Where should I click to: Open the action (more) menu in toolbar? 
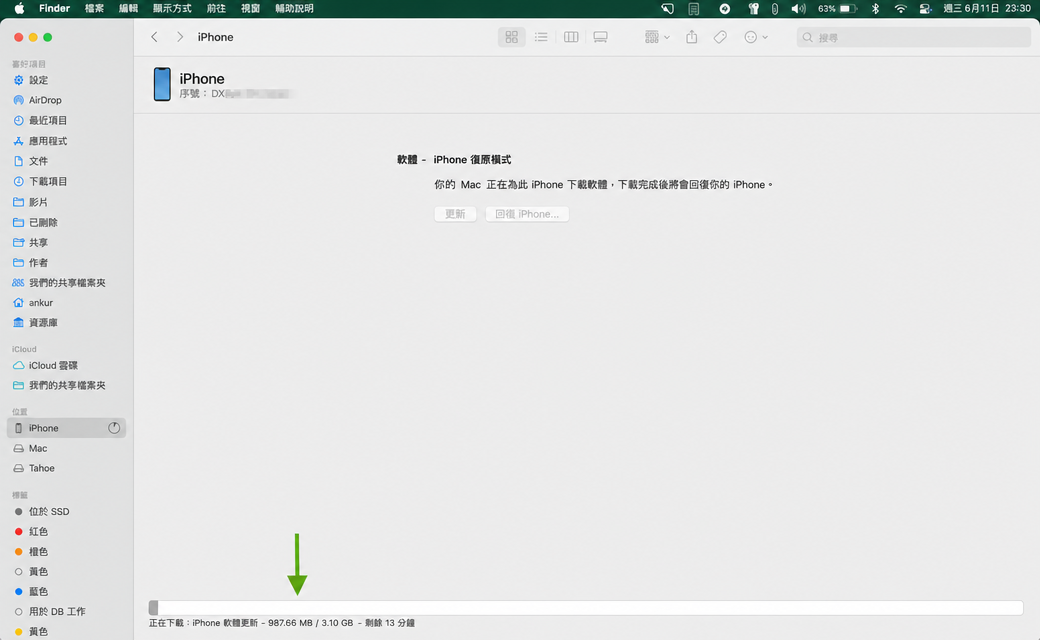click(755, 37)
